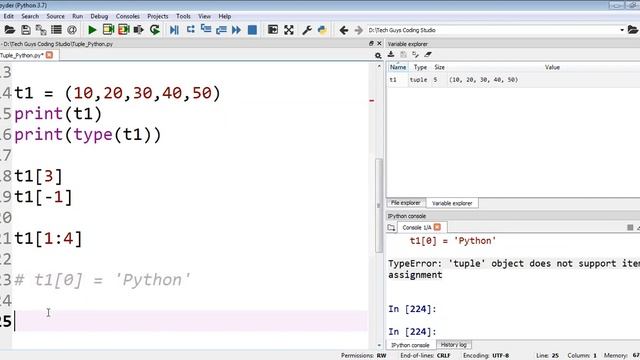Go back to the previous cursor position
640x360 pixels.
pos(344,30)
